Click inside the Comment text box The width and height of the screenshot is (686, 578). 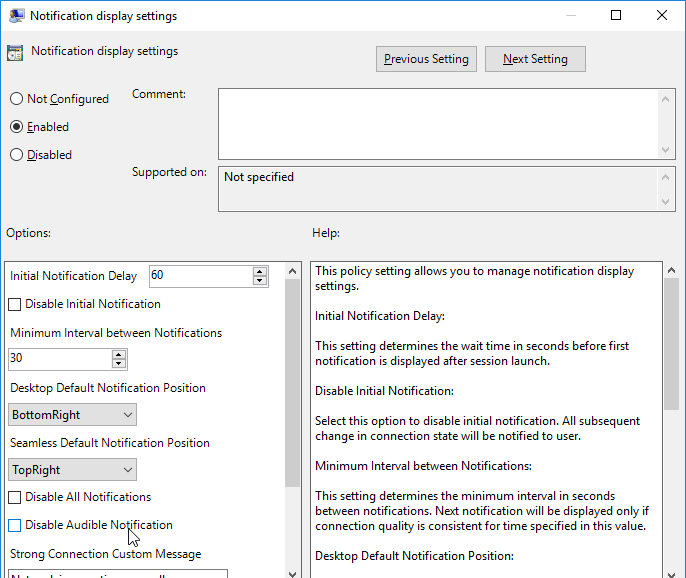coord(437,123)
